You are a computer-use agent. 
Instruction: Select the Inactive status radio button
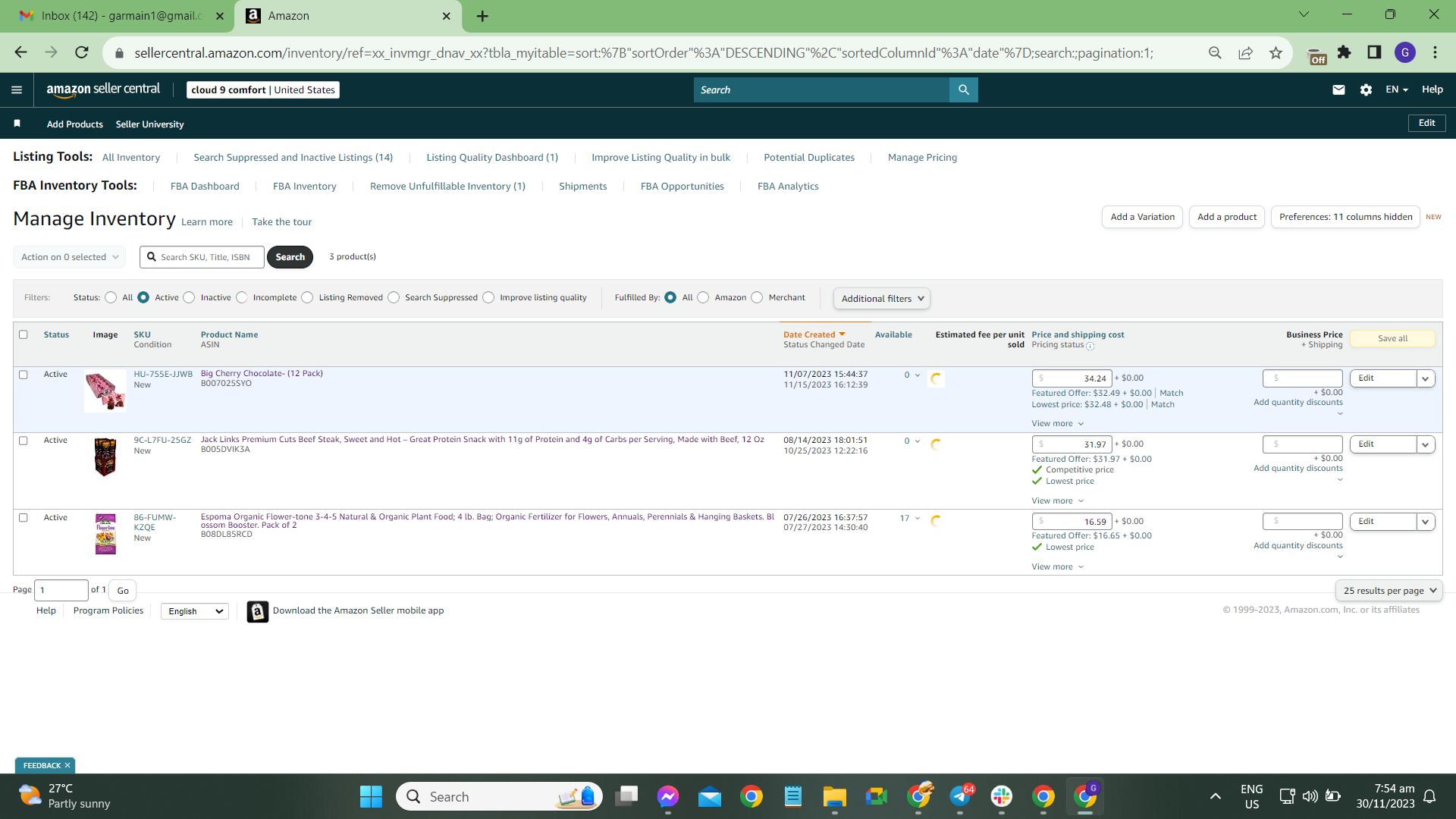click(189, 297)
